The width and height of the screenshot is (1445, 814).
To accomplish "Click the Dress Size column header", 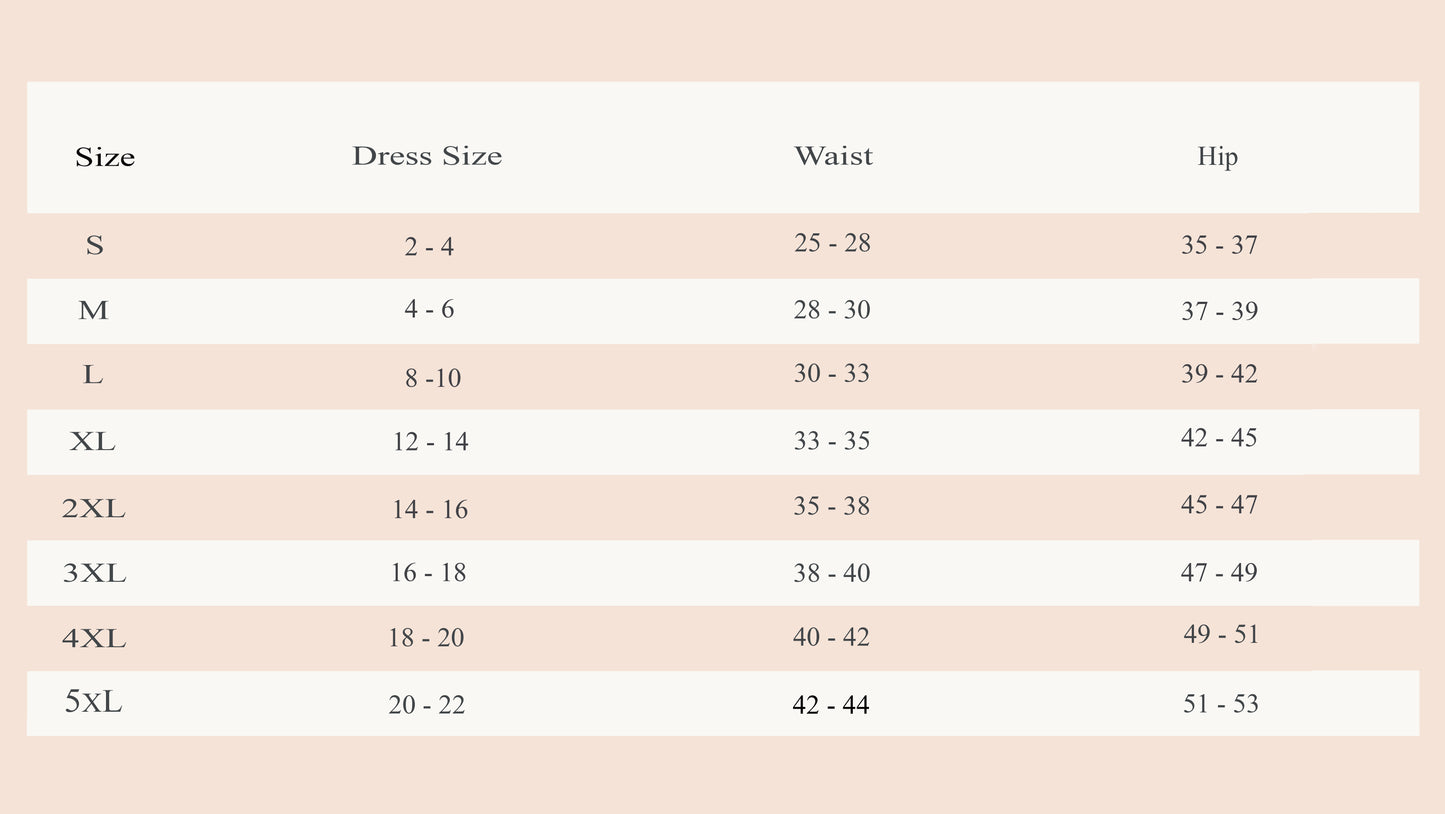I will (427, 156).
